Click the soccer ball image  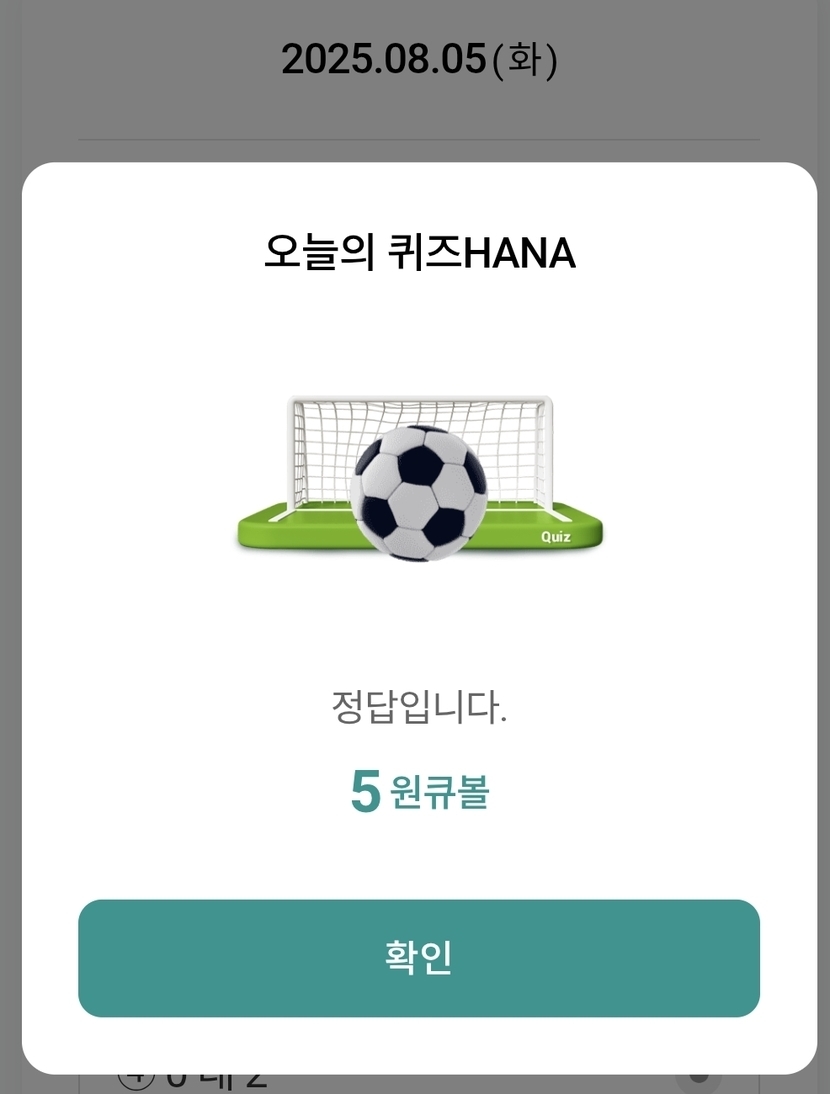click(419, 492)
